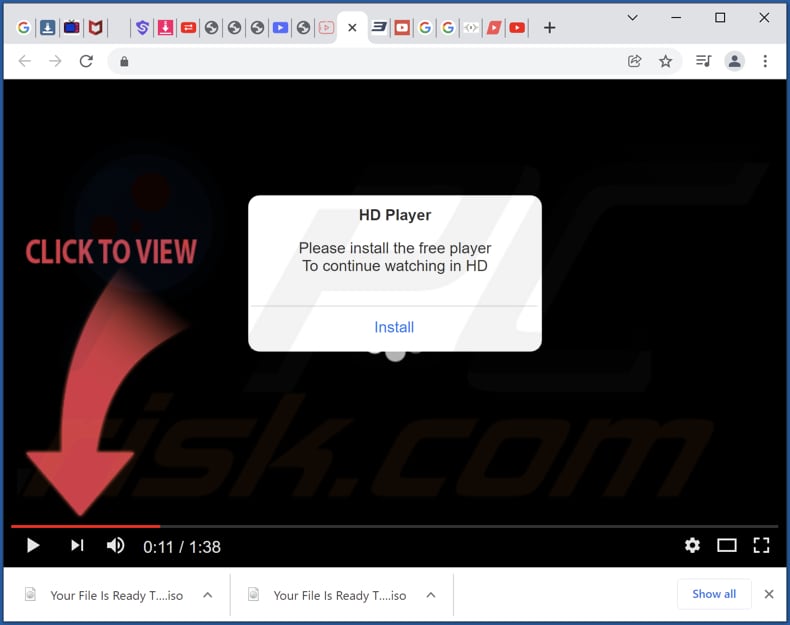Play the video
Viewport: 790px width, 625px height.
[33, 545]
